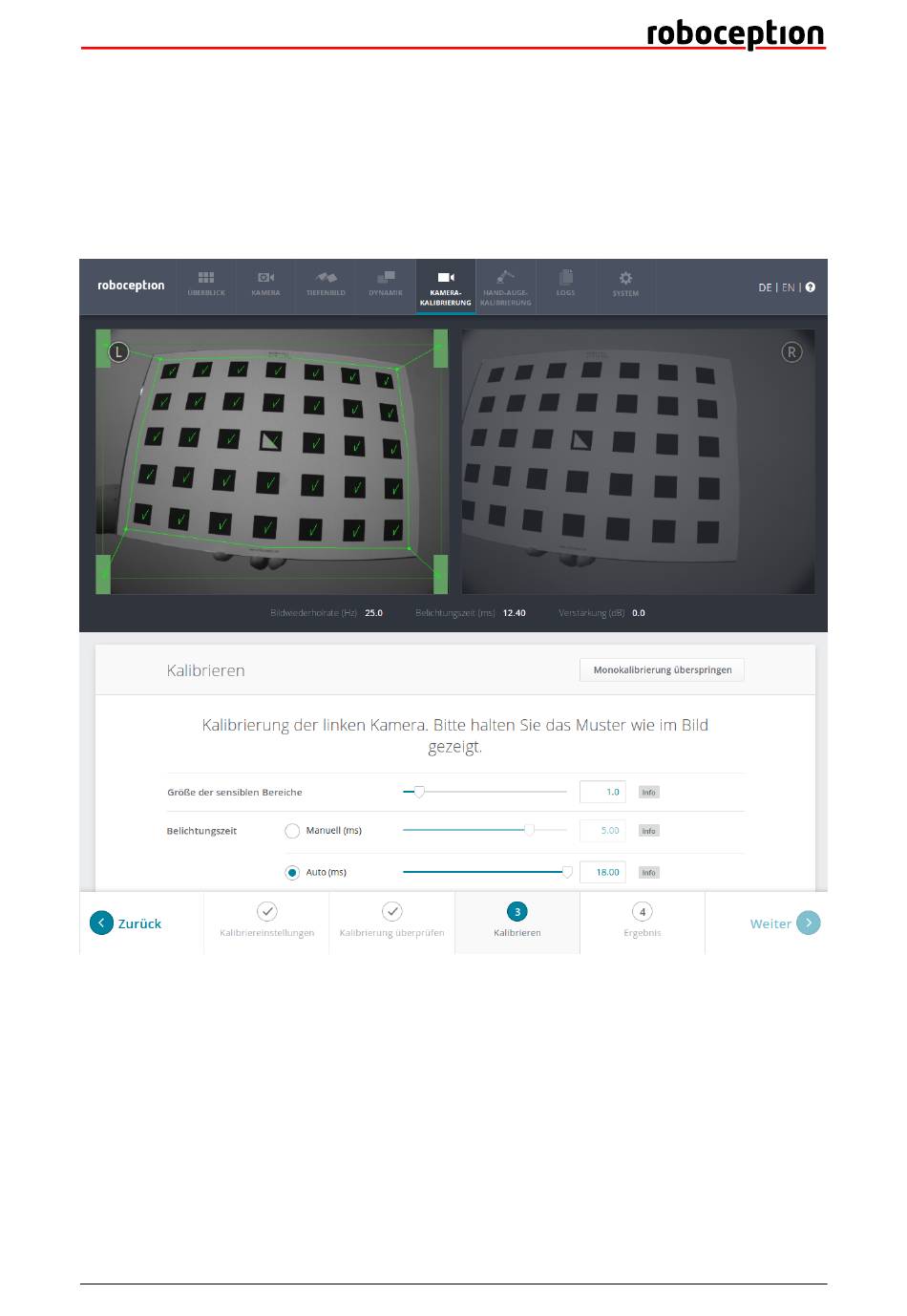This screenshot has width=907, height=1316.
Task: Click the Bildwiederholrate value 25.0
Action: [373, 613]
